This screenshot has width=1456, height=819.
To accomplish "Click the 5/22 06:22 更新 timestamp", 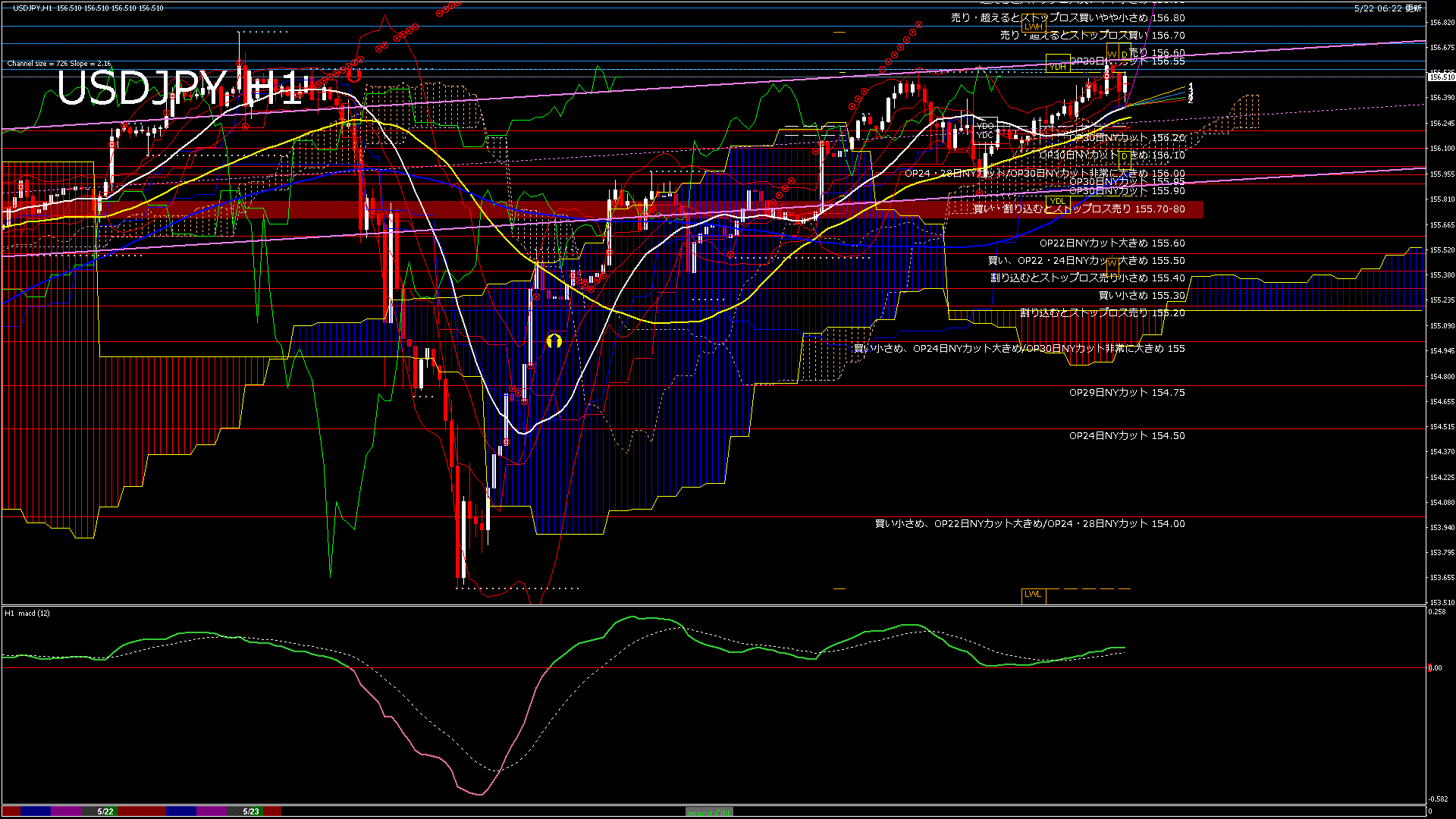I will pyautogui.click(x=1388, y=8).
